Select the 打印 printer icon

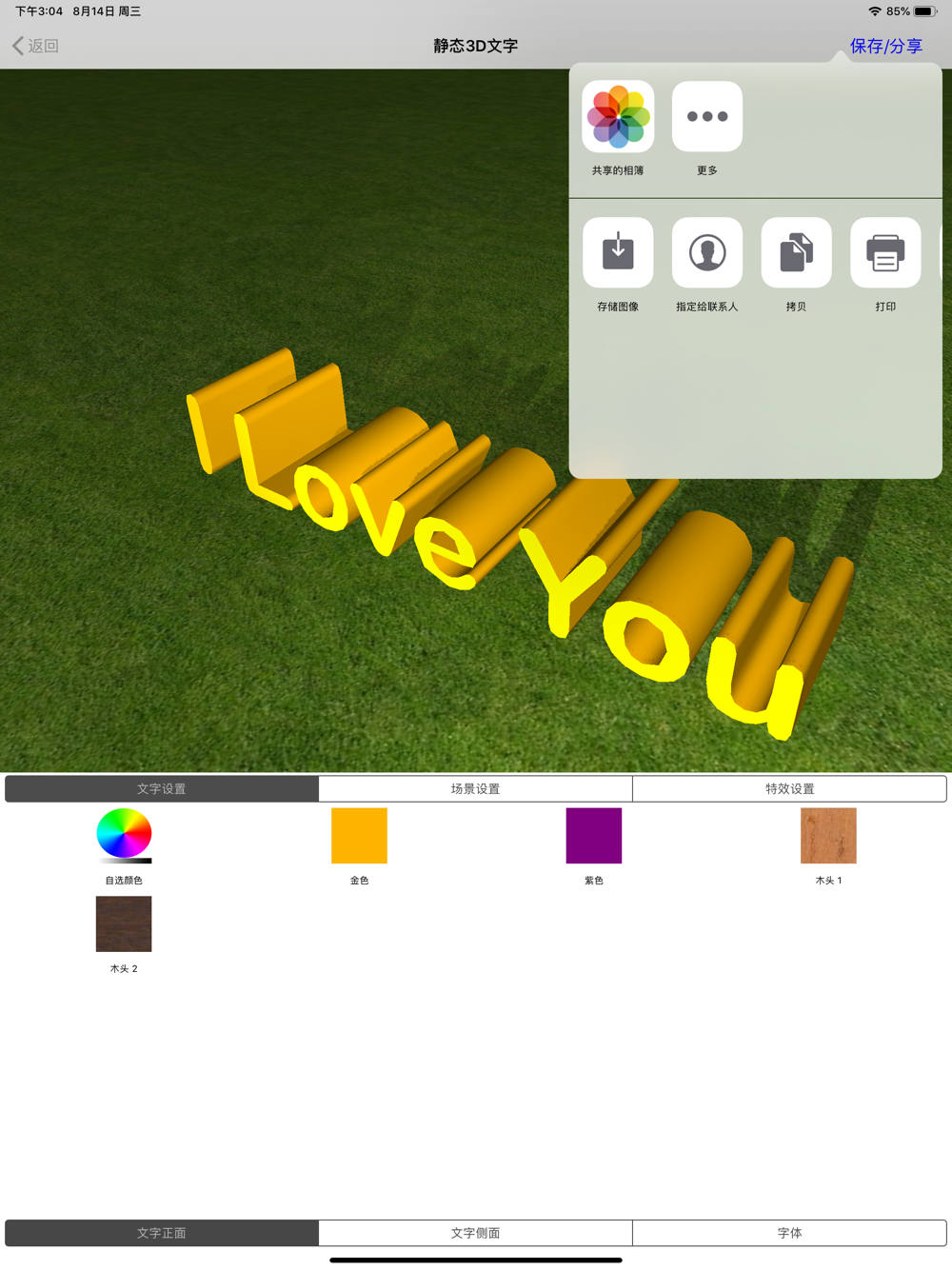coord(885,252)
